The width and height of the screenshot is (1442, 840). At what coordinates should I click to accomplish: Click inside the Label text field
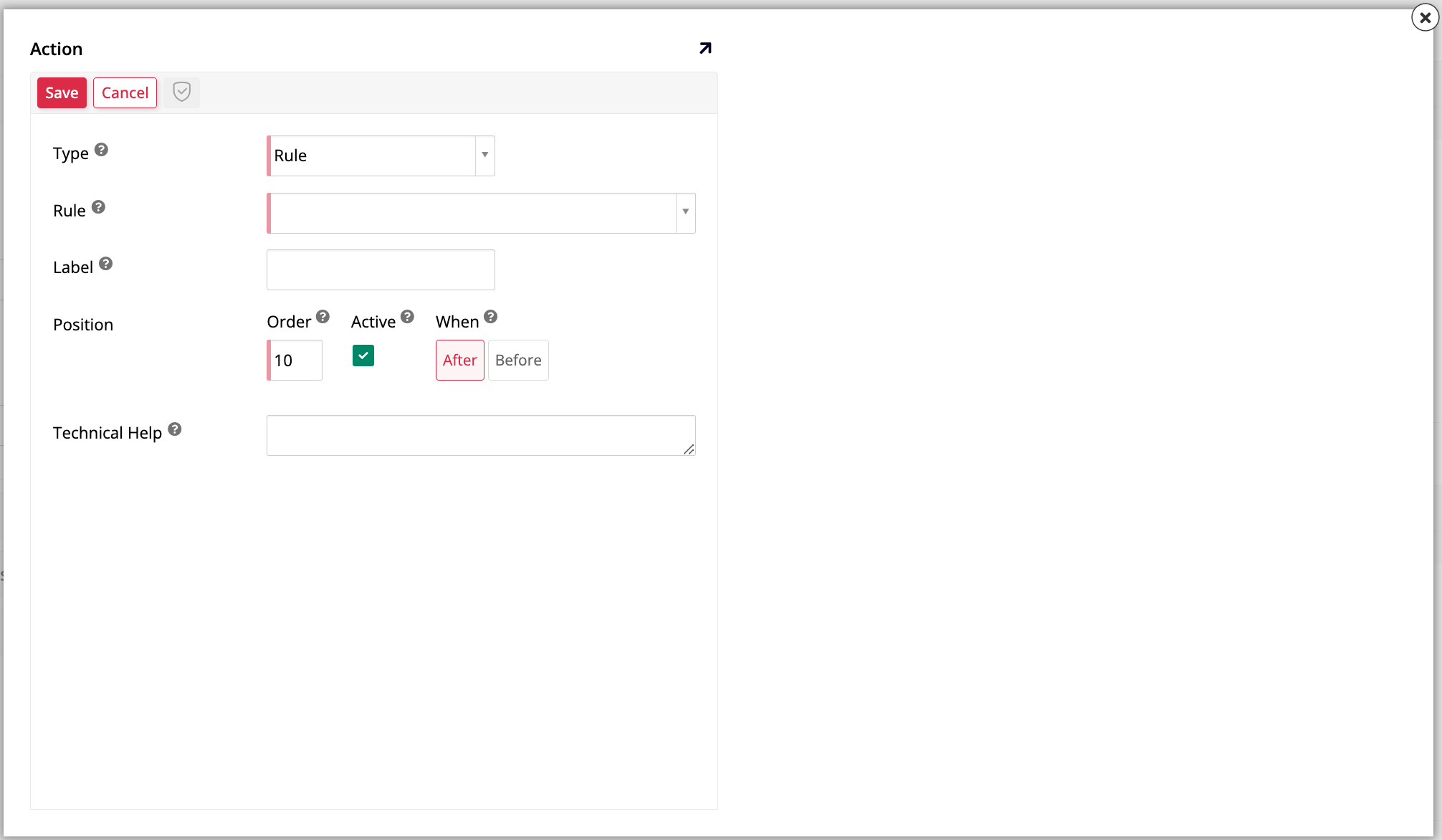point(380,269)
